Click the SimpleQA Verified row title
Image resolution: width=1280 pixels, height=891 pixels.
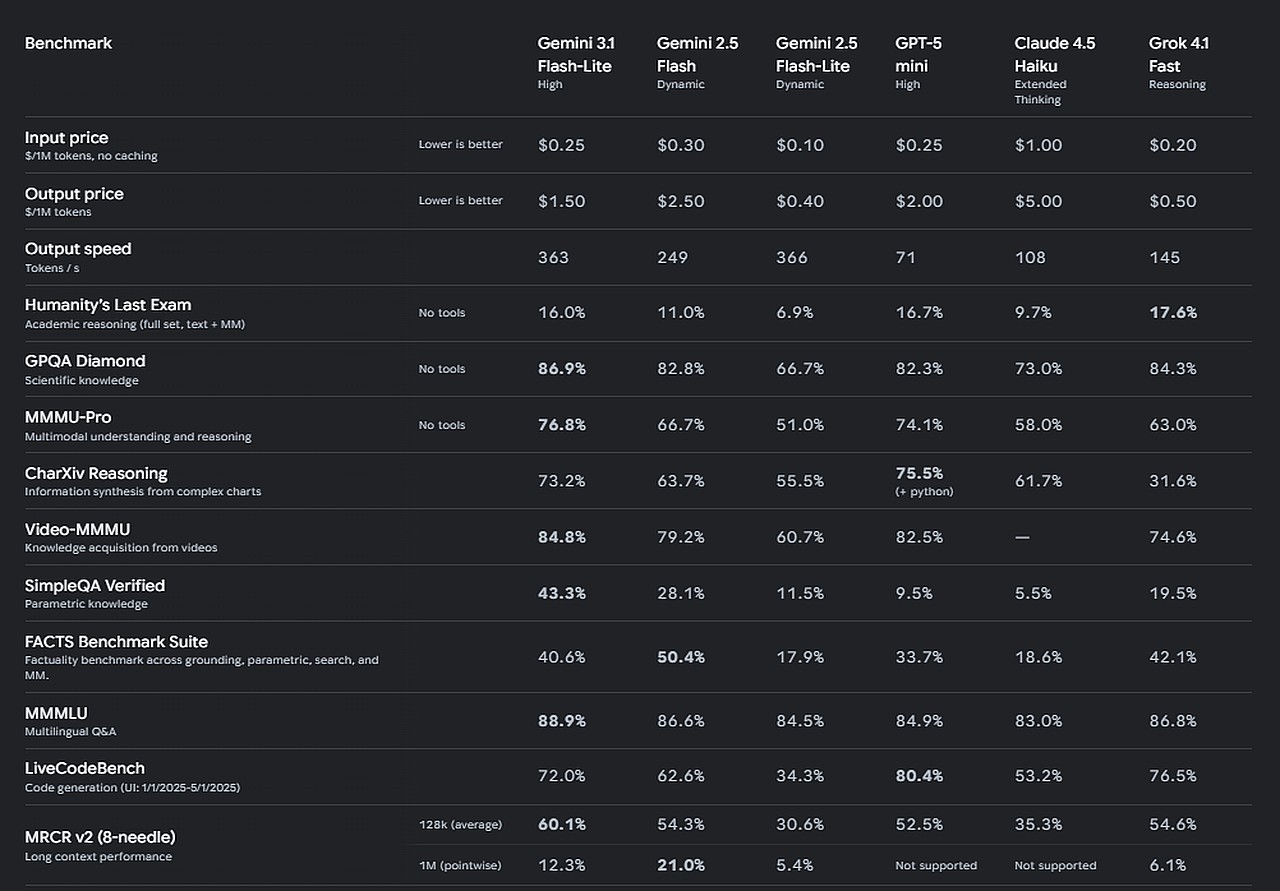pos(95,585)
